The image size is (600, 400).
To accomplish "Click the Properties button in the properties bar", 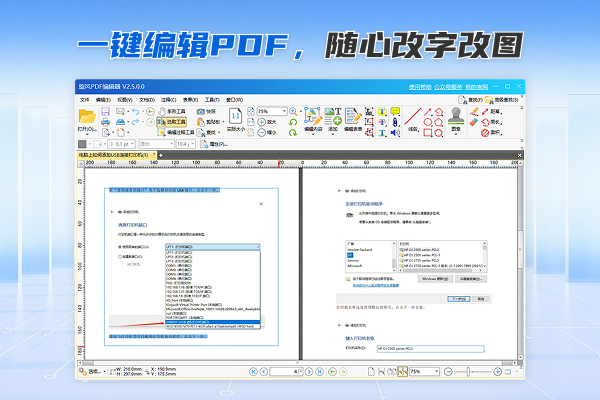I will (x=214, y=144).
